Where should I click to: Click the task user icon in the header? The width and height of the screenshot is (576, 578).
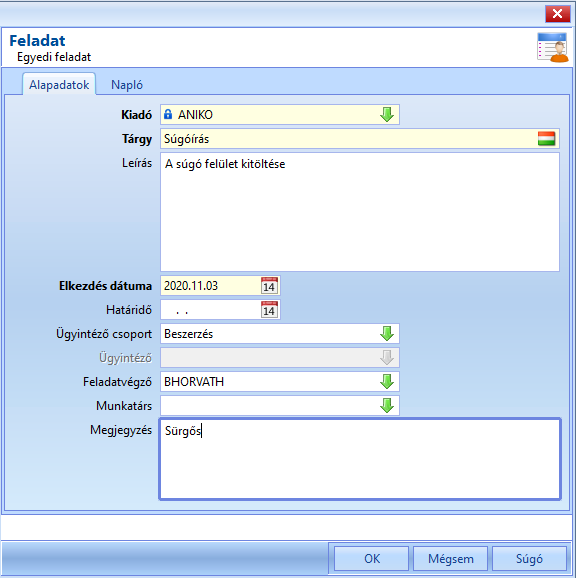552,47
